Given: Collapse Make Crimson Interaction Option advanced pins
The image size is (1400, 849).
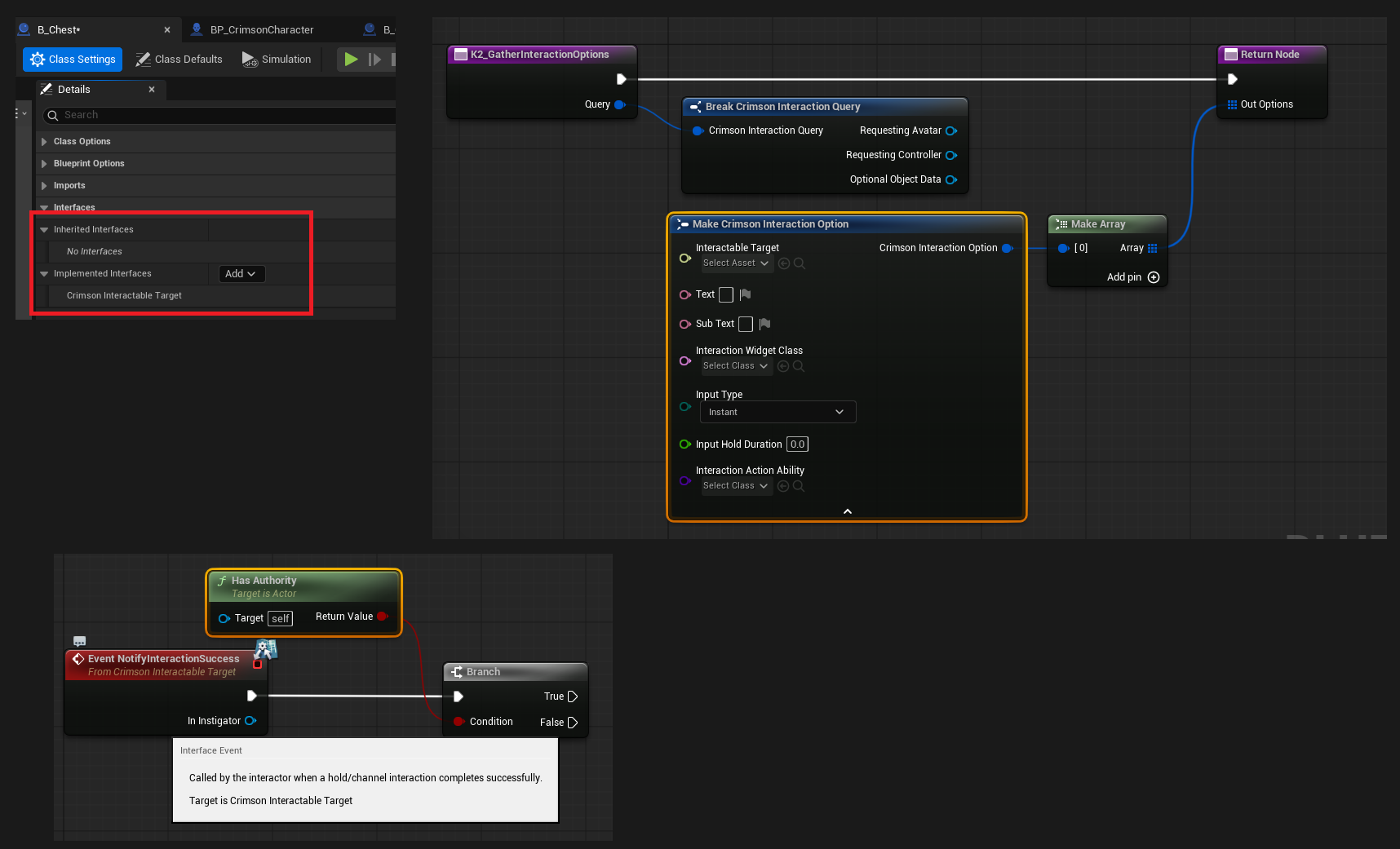Looking at the screenshot, I should point(848,511).
